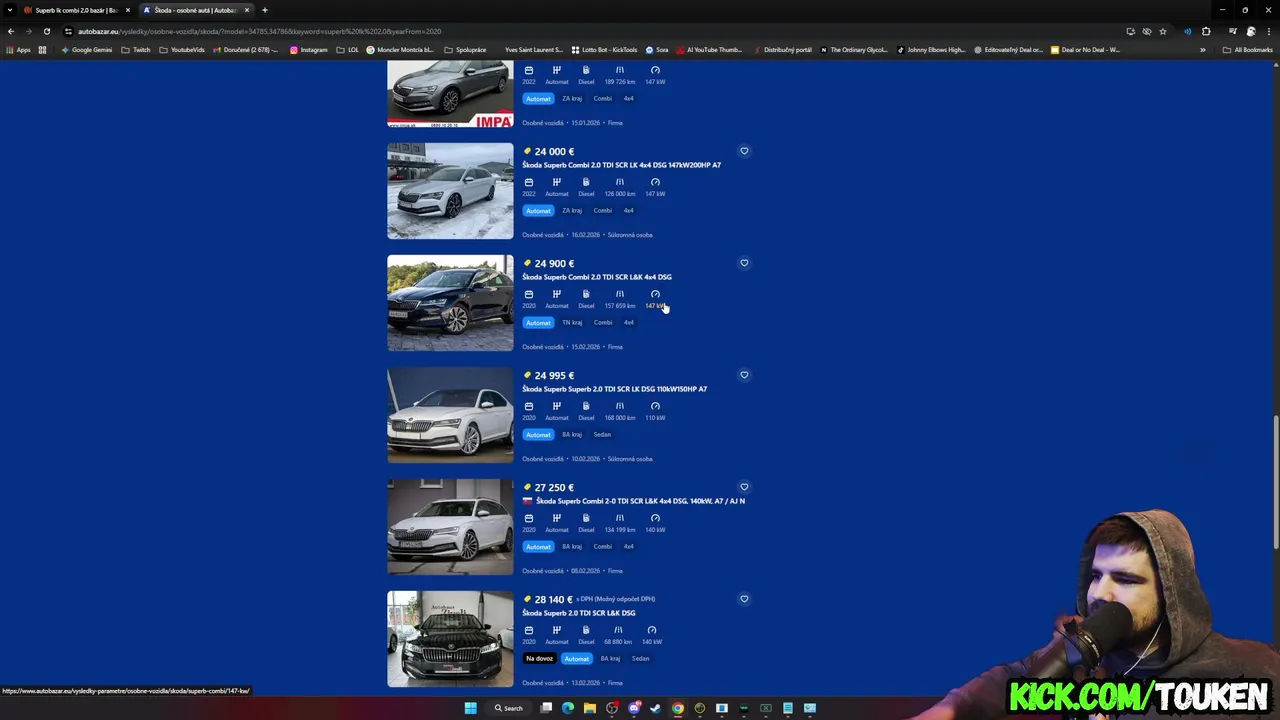Click Sedan tag on the 24 995 € listing
This screenshot has height=720, width=1280.
click(602, 435)
